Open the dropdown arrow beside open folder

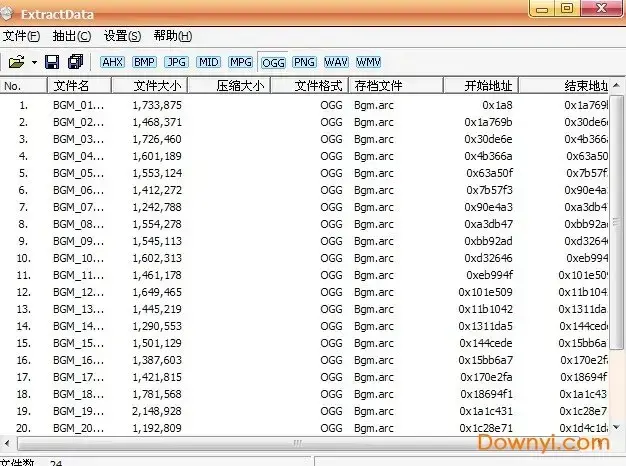(34, 62)
